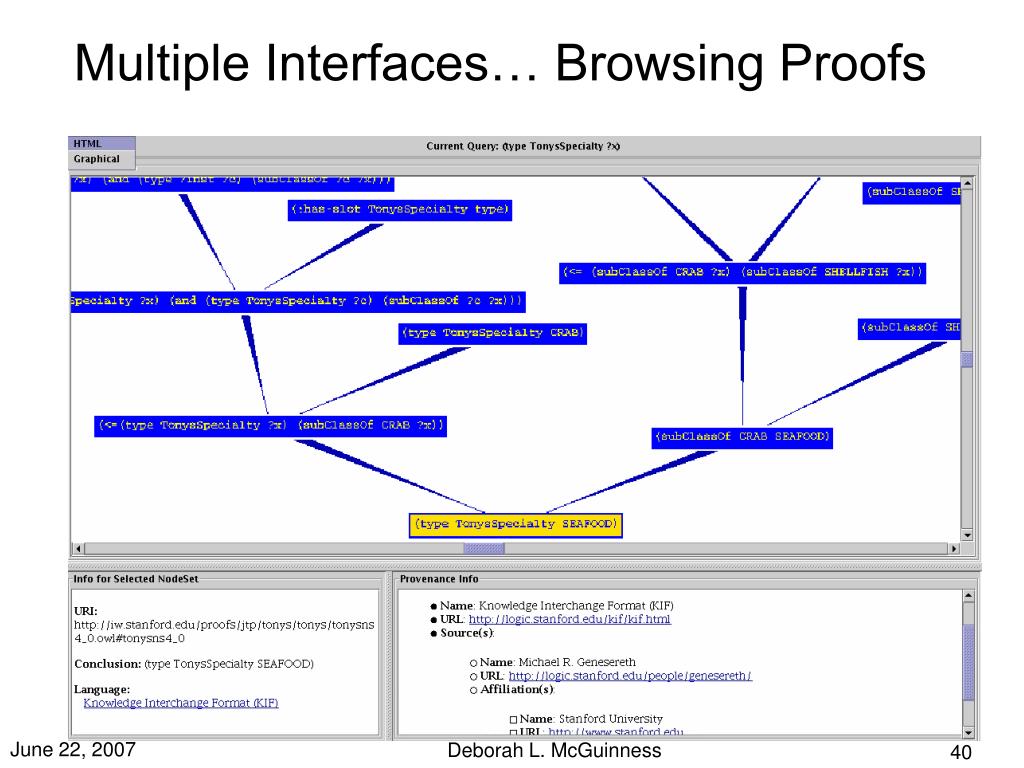1024x768 pixels.
Task: Open the logic.stanford.edu/kif/kif.html link
Action: pyautogui.click(x=569, y=619)
